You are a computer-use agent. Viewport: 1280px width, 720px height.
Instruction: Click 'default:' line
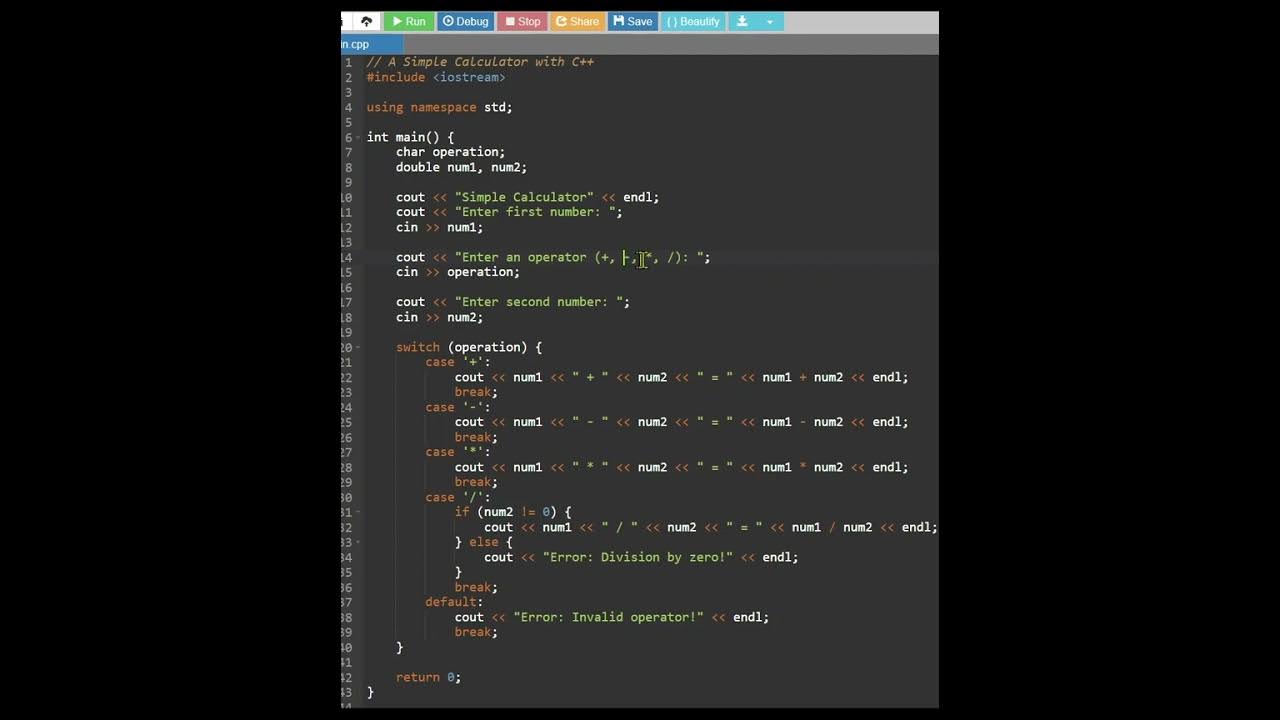click(454, 602)
